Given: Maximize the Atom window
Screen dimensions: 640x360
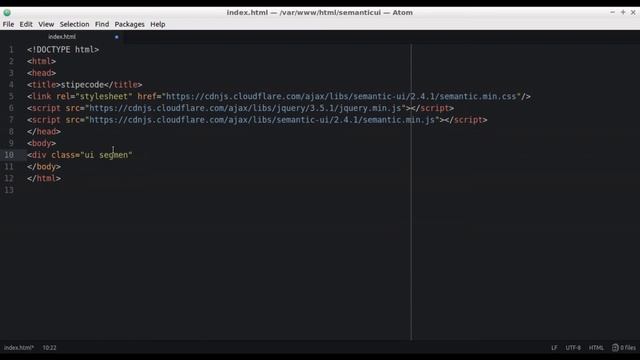Looking at the screenshot, I should 623,13.
